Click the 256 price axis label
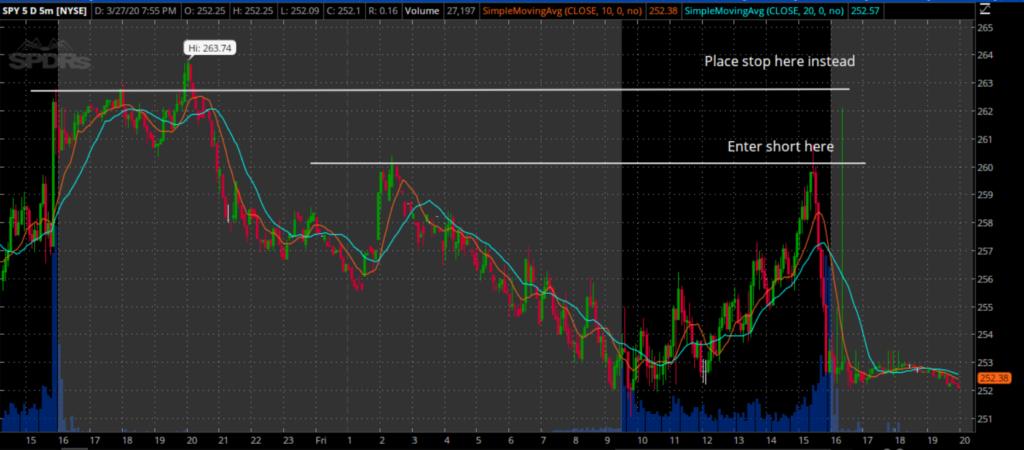Viewport: 1024px width, 450px height. (x=986, y=280)
